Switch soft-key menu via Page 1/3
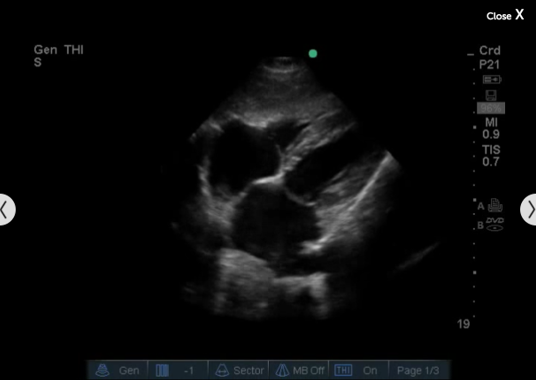This screenshot has height=380, width=536. 419,370
